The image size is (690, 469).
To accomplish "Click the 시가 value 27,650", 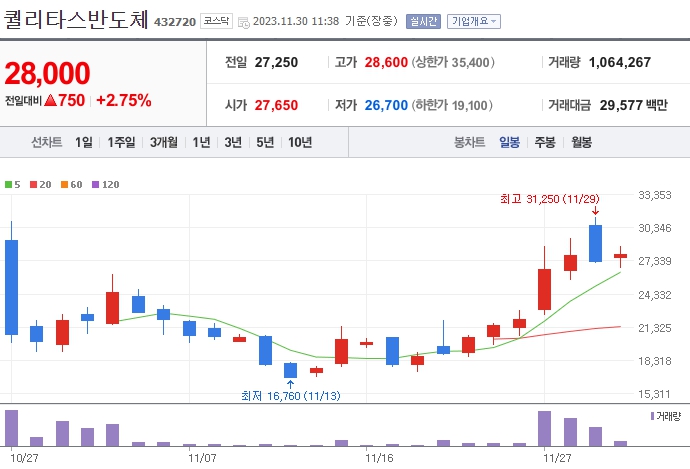I will point(276,105).
